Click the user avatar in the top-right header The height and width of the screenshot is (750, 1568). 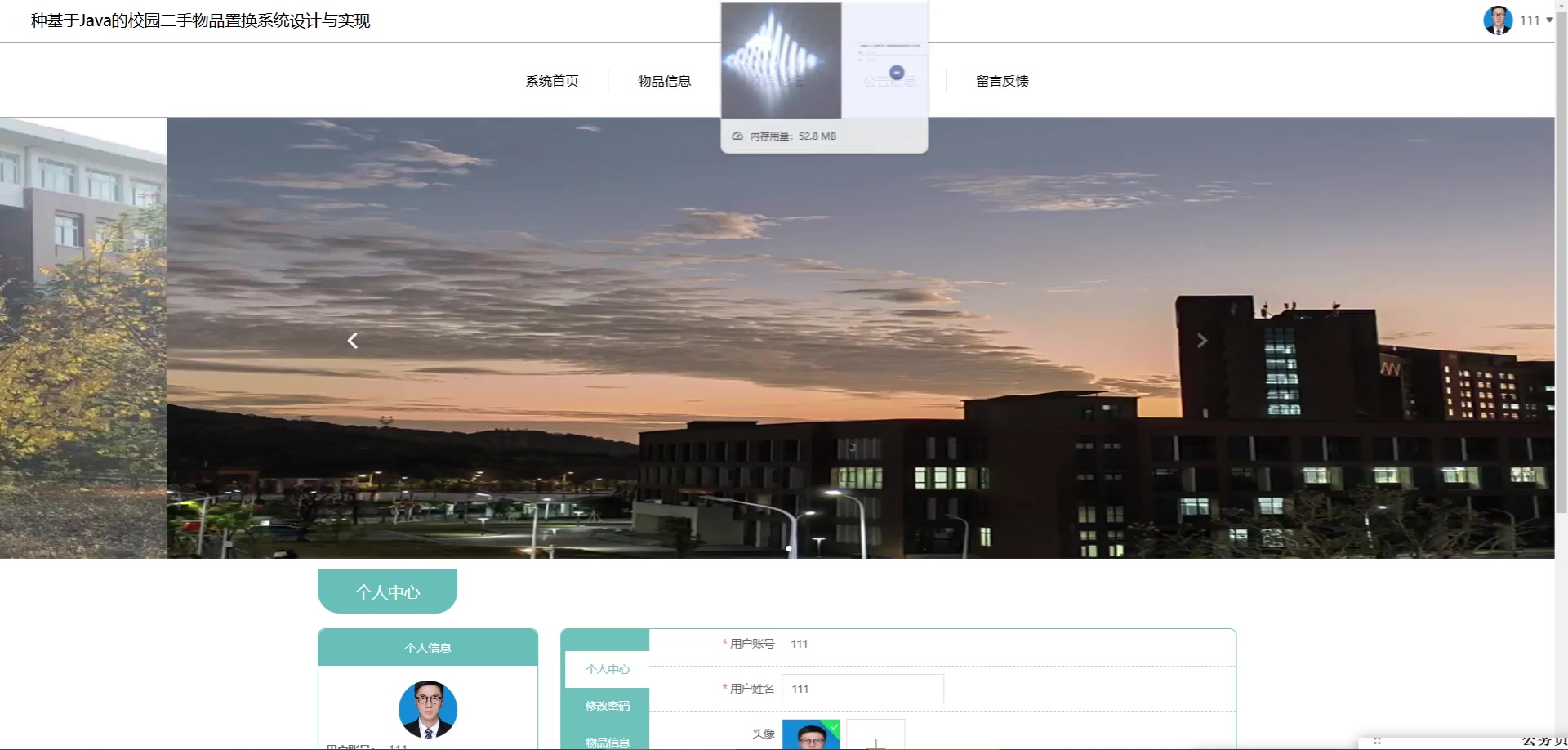(x=1498, y=20)
